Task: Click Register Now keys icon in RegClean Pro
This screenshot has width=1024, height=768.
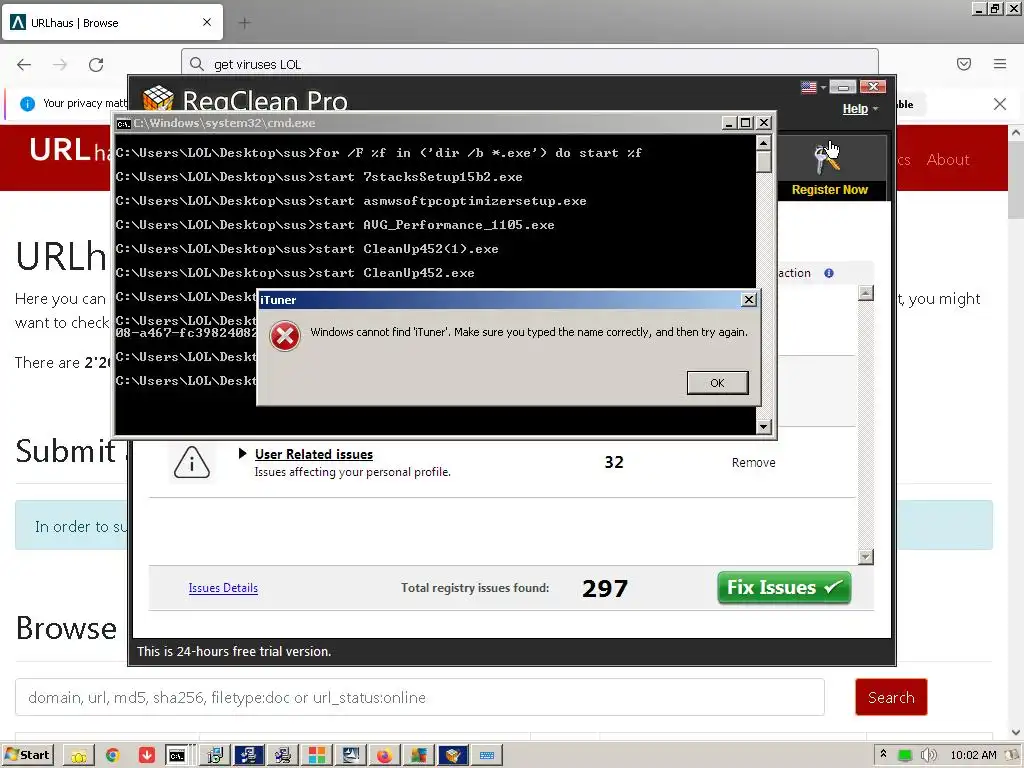Action: point(827,159)
